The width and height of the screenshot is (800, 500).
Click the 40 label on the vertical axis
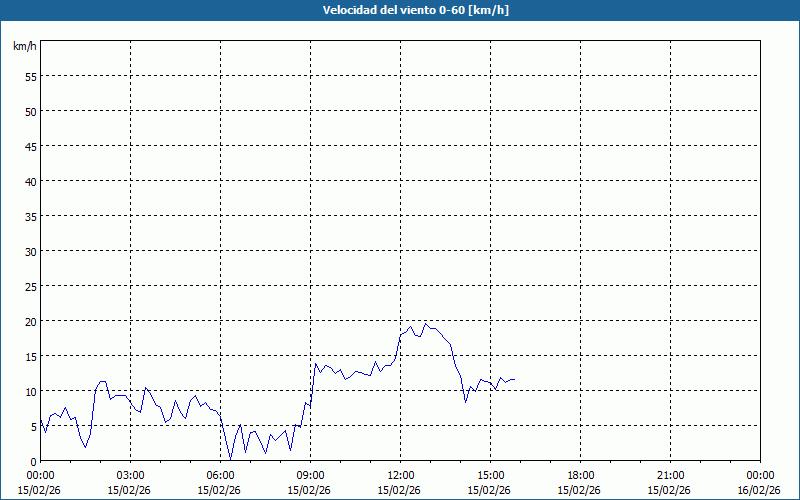pyautogui.click(x=31, y=181)
